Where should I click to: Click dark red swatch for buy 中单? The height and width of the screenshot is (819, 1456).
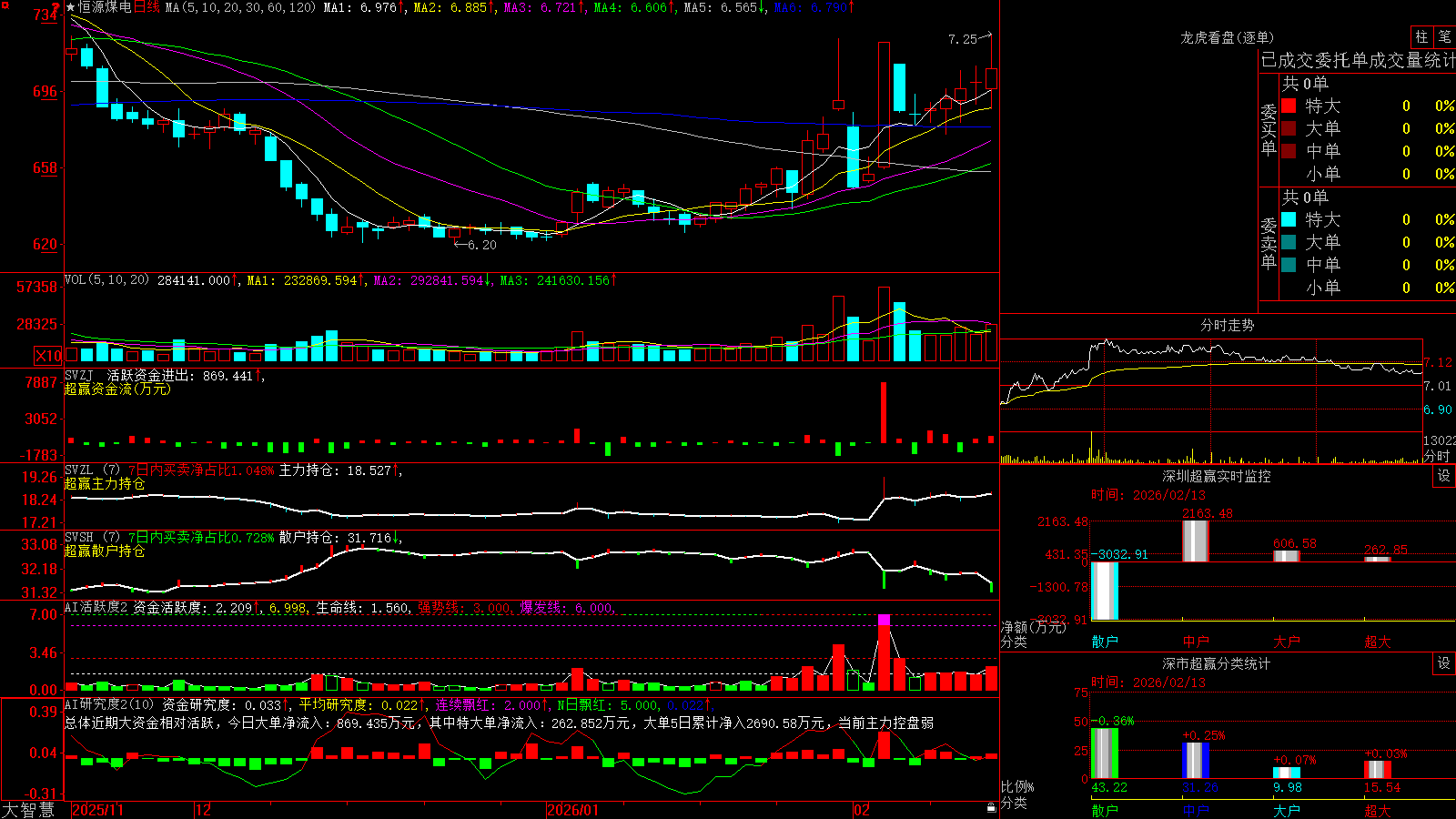click(x=1289, y=151)
